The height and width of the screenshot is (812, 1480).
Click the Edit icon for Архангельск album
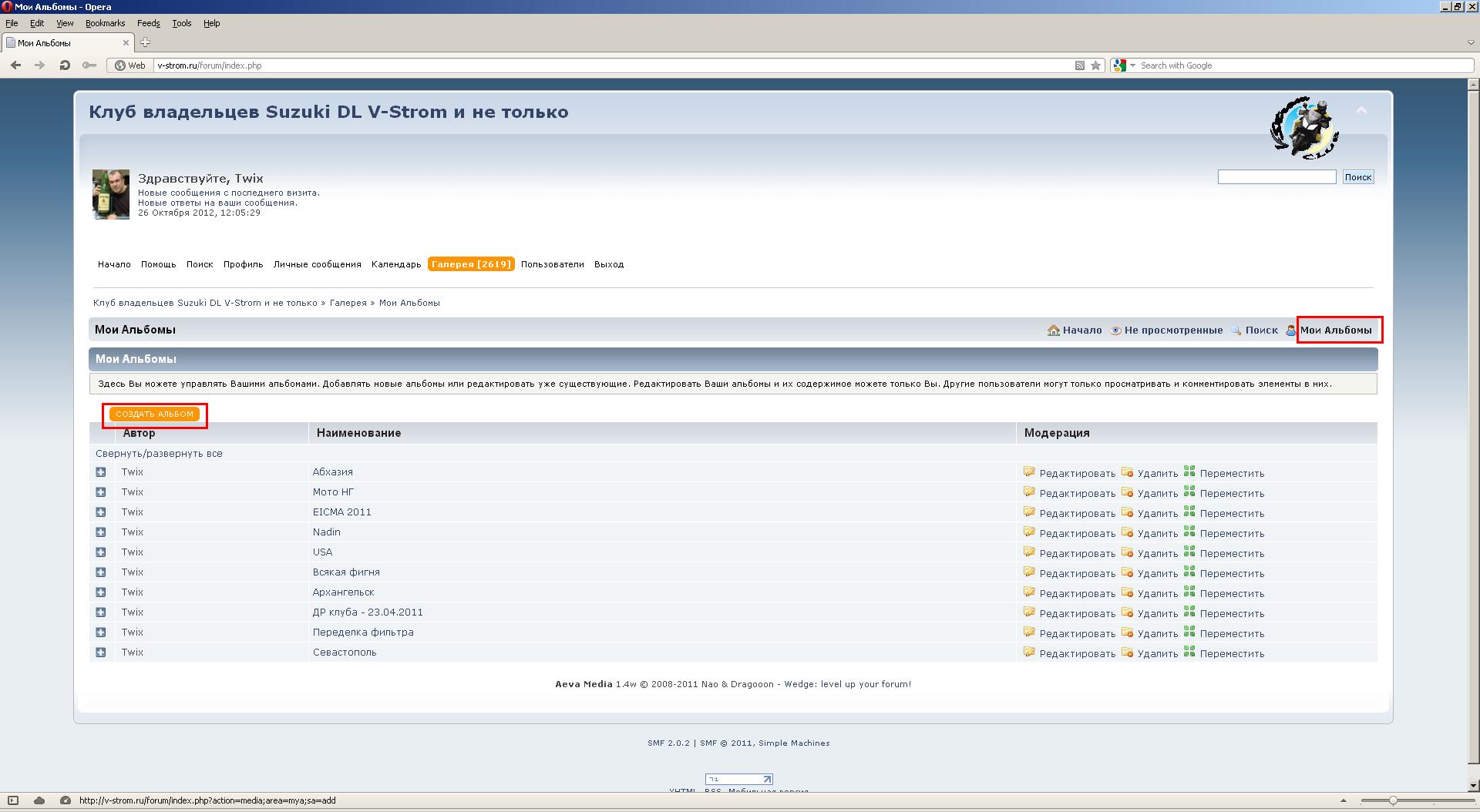coord(1029,592)
